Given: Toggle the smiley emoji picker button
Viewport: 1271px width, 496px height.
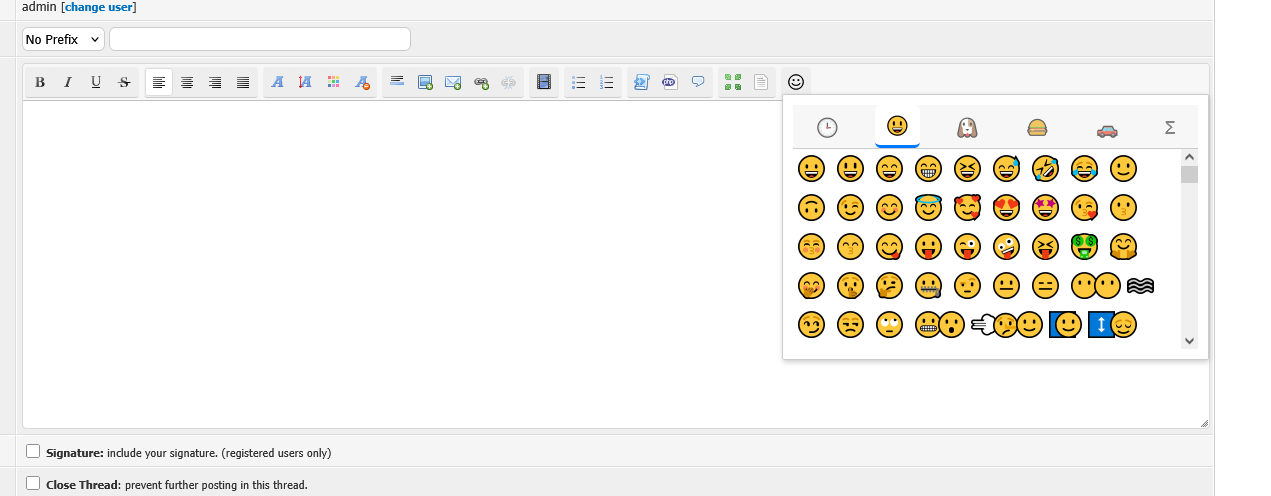Looking at the screenshot, I should coord(796,82).
